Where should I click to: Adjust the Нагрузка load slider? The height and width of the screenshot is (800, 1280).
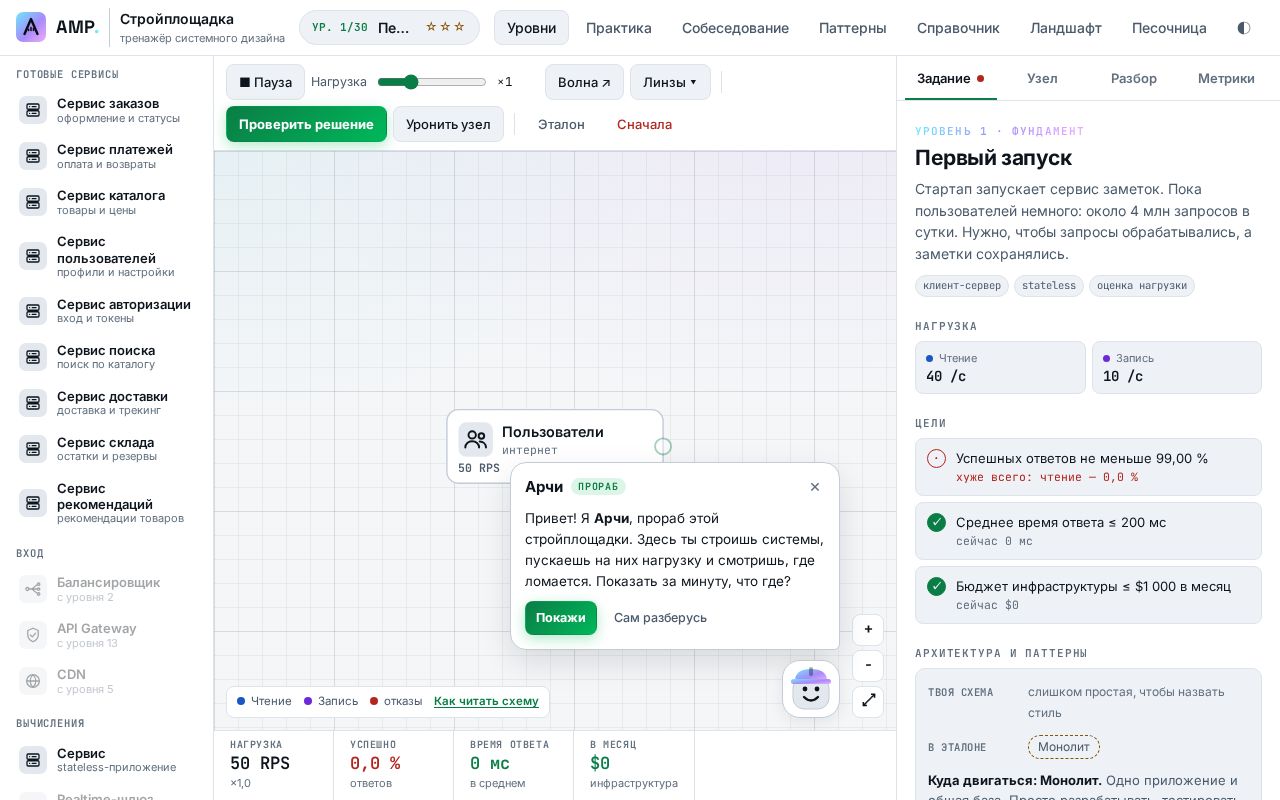click(432, 82)
